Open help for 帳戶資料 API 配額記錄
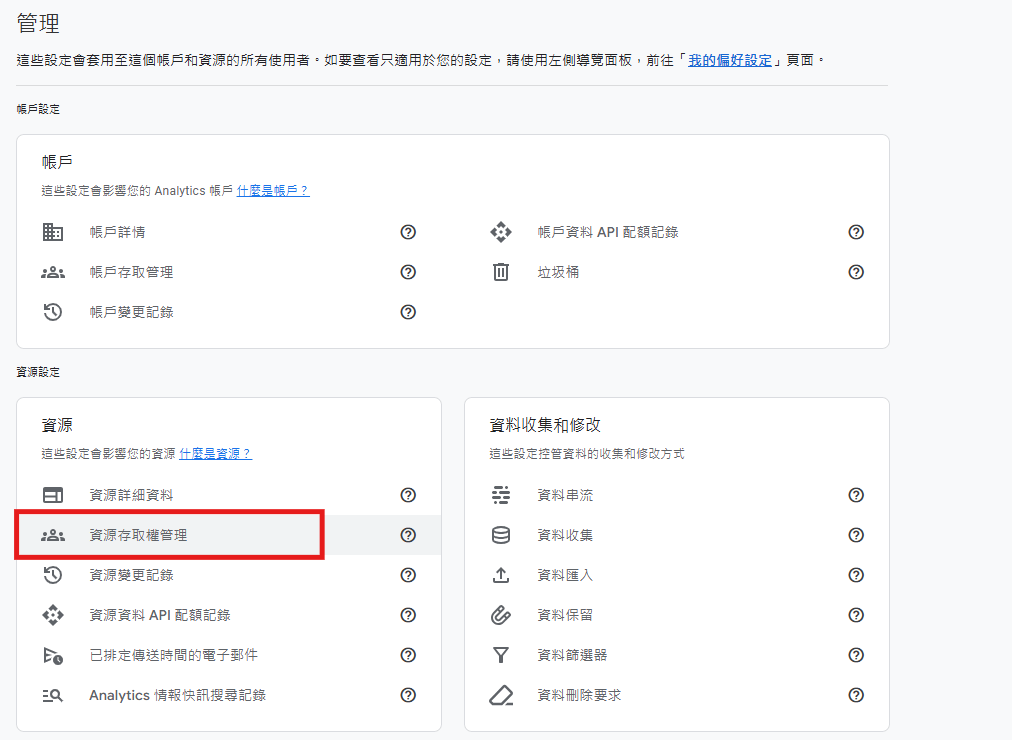Image resolution: width=1012 pixels, height=740 pixels. point(856,232)
